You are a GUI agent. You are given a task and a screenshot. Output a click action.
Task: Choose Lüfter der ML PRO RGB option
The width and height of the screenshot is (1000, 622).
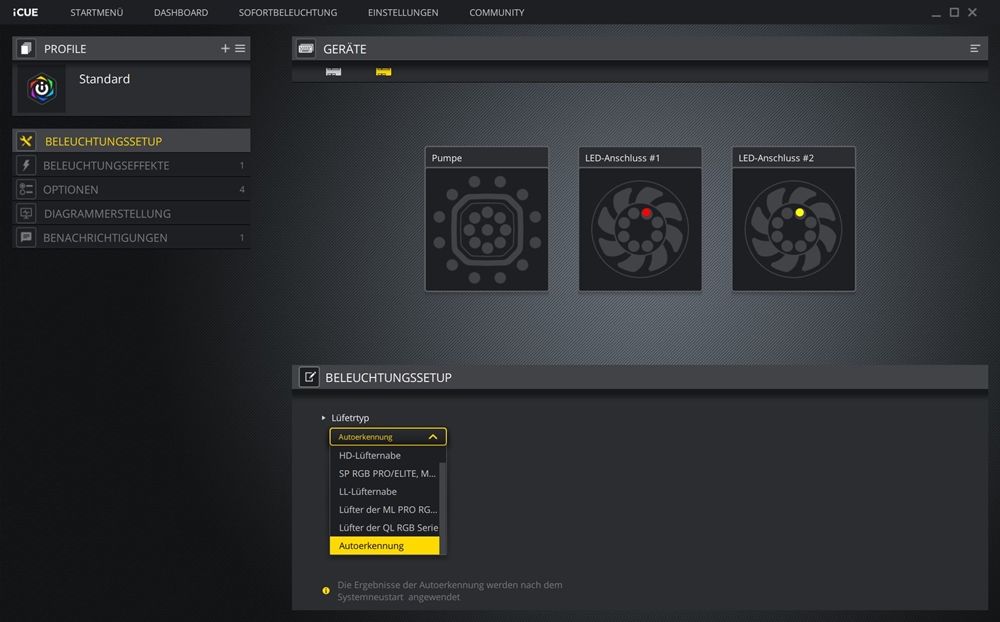tap(385, 509)
